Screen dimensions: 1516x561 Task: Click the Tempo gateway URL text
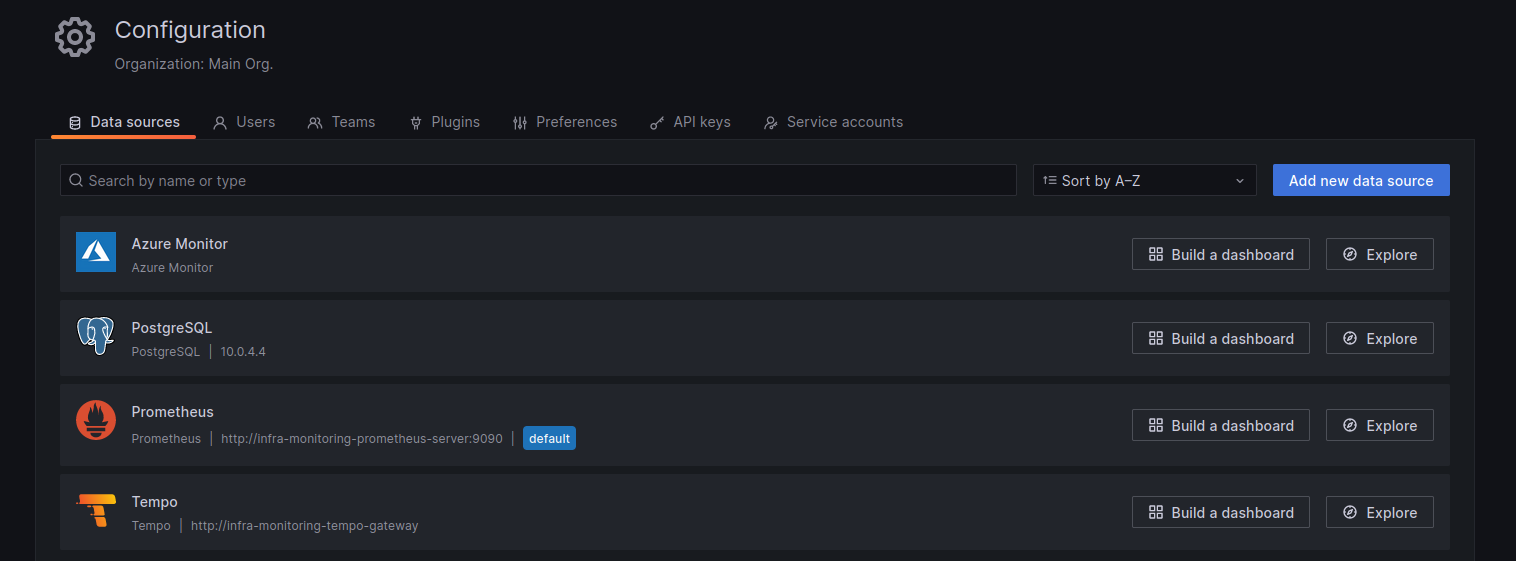tap(305, 525)
